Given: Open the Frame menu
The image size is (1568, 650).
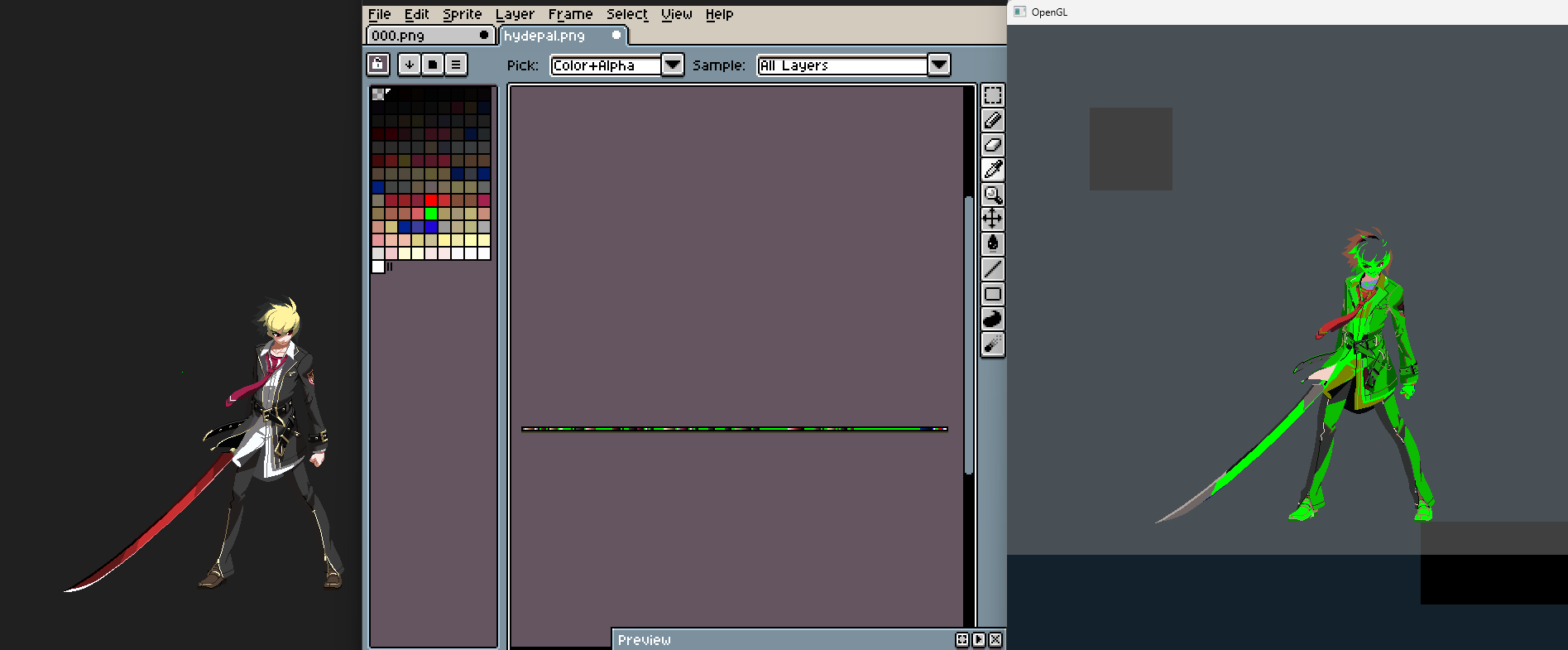Looking at the screenshot, I should coord(570,14).
